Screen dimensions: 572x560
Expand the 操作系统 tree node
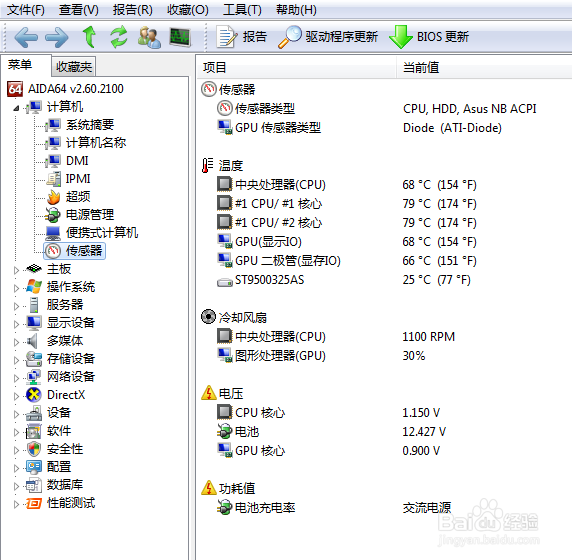[x=16, y=288]
